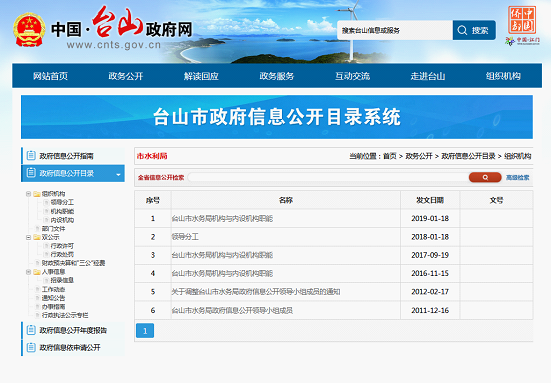Viewport: 551px width, 383px height.
Task: Collapse the 人事信息 tree folder
Action: tap(28, 272)
